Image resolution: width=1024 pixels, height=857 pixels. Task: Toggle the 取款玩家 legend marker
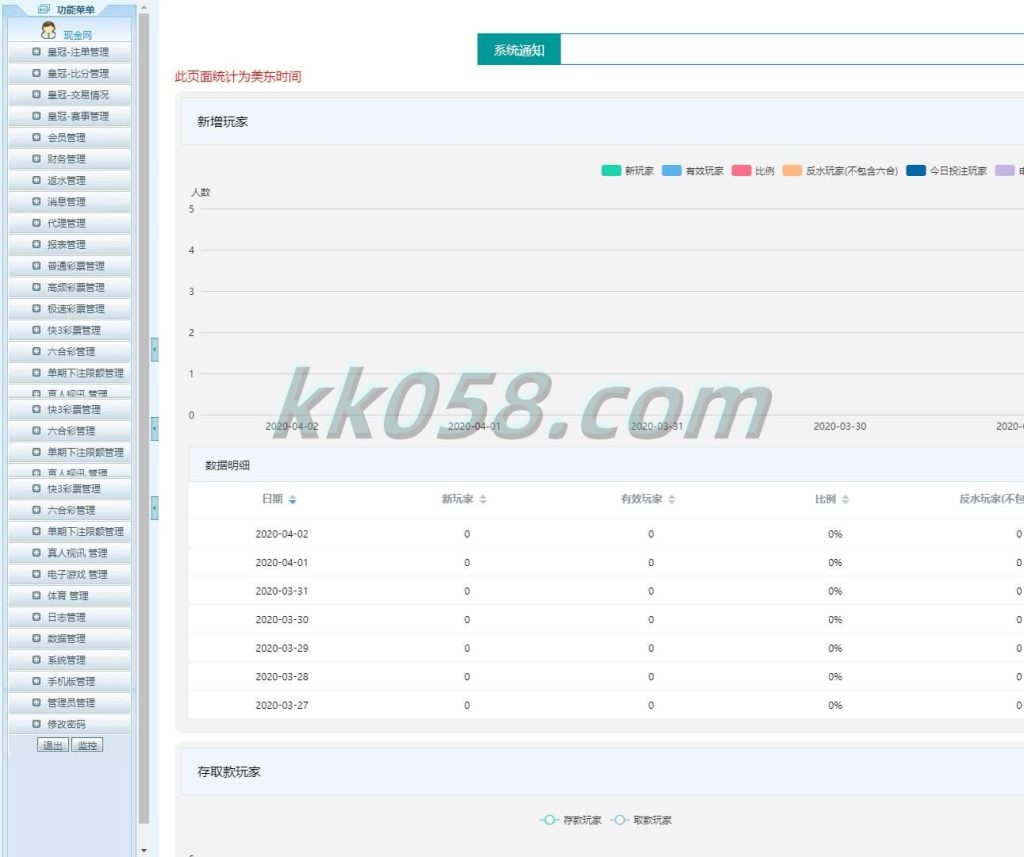point(619,820)
